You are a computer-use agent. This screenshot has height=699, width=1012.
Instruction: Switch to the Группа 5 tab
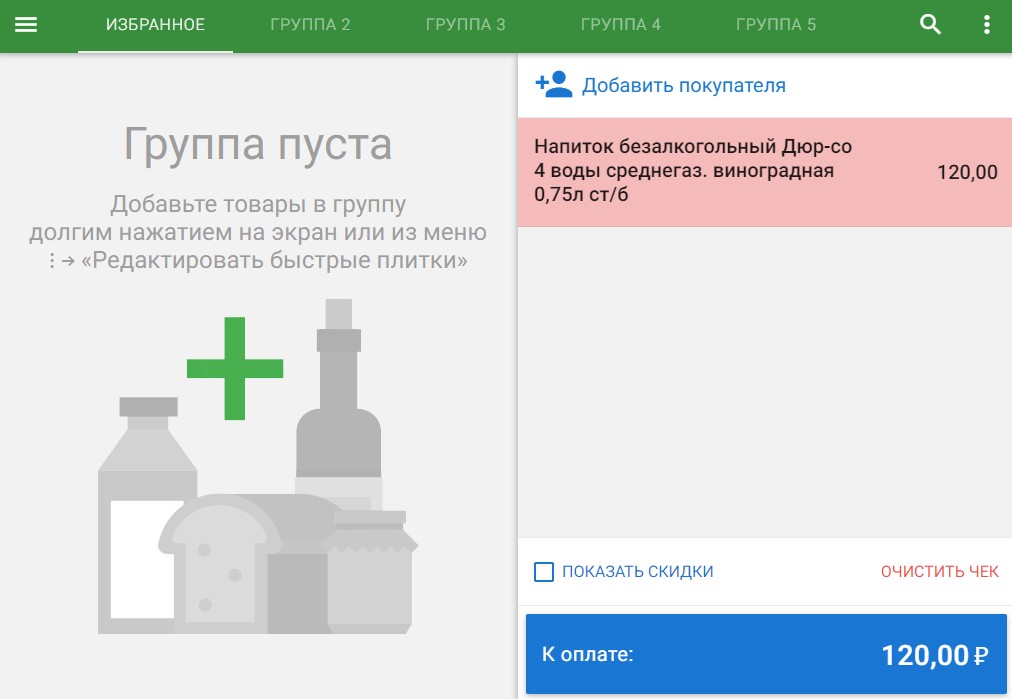click(775, 25)
